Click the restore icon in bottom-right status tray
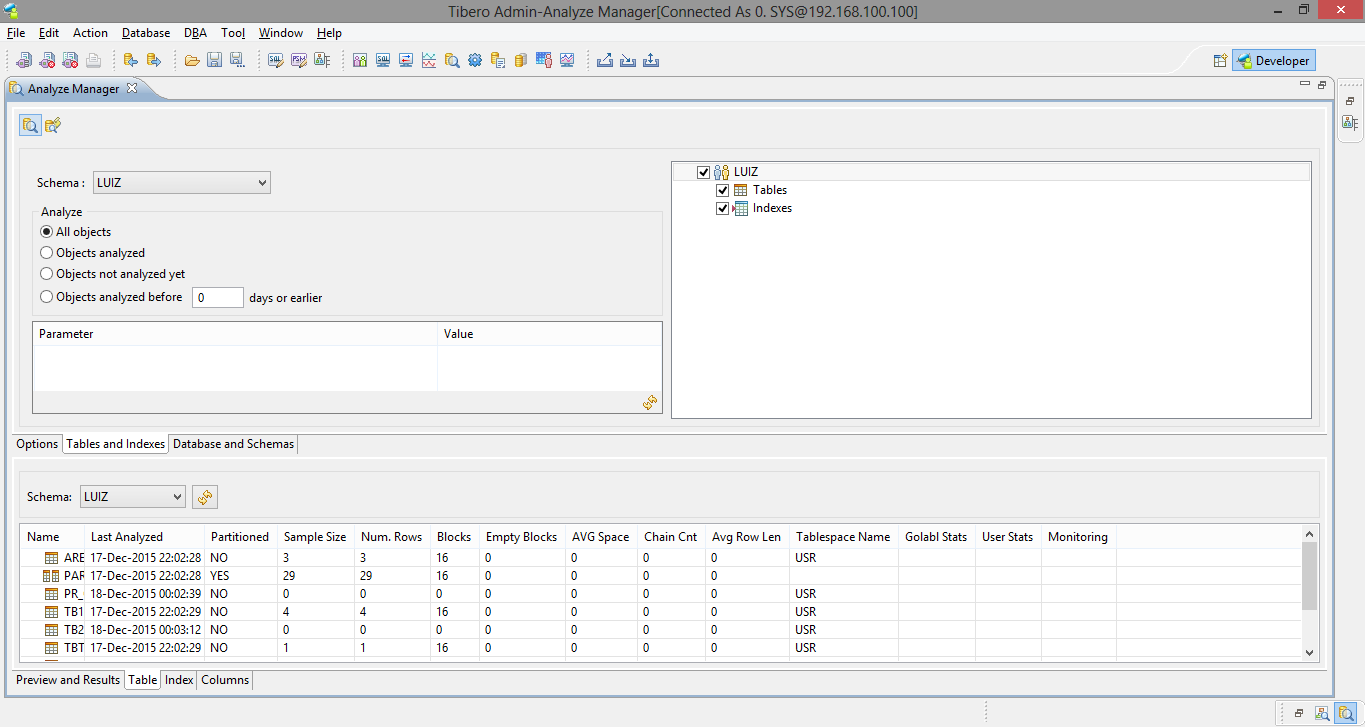The height and width of the screenshot is (727, 1365). point(1298,713)
